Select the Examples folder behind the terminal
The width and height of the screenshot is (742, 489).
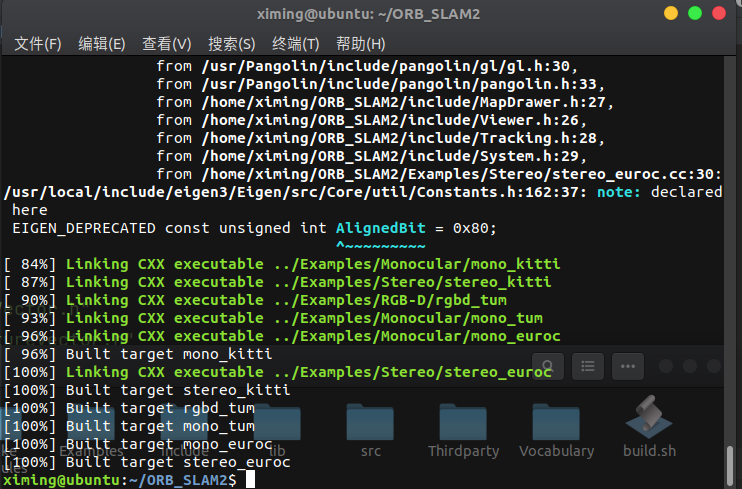click(91, 431)
